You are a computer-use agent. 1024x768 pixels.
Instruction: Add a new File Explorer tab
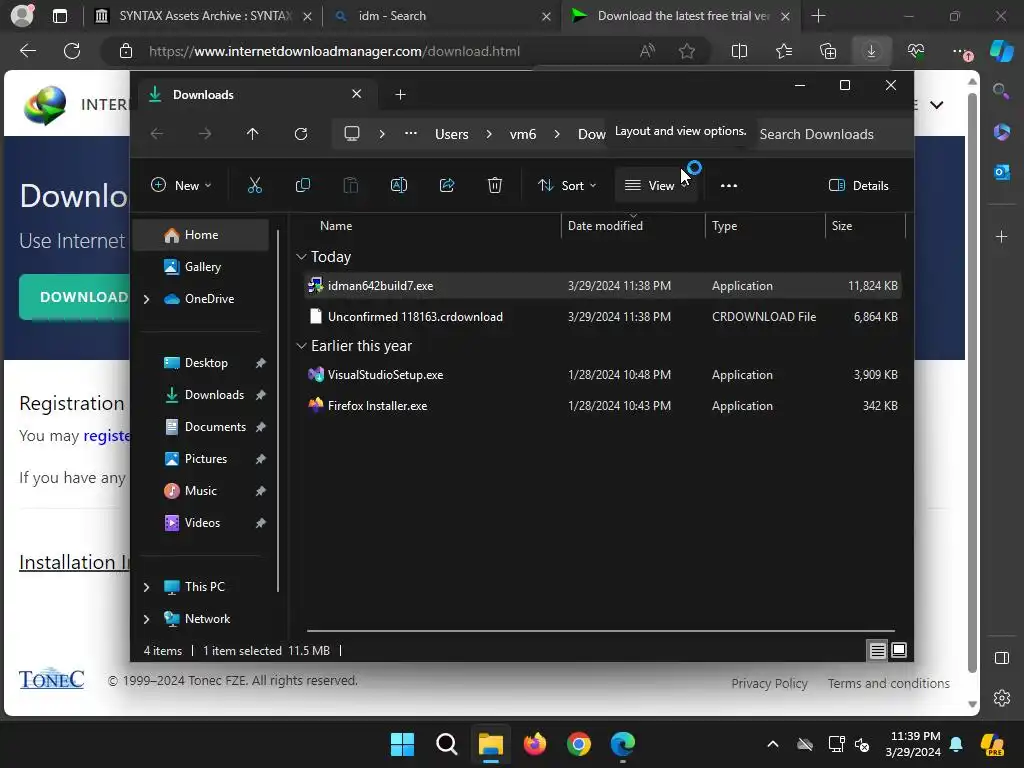(x=400, y=95)
